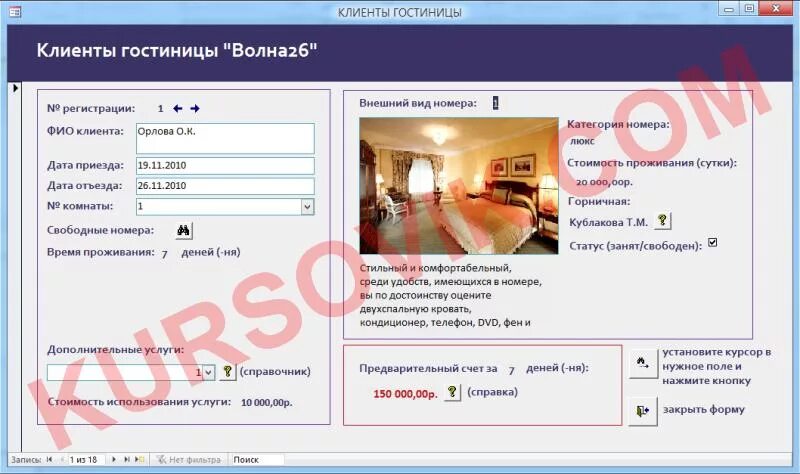
Task: Click the ФИО клиента field with Орлова О.К.
Action: pos(225,138)
